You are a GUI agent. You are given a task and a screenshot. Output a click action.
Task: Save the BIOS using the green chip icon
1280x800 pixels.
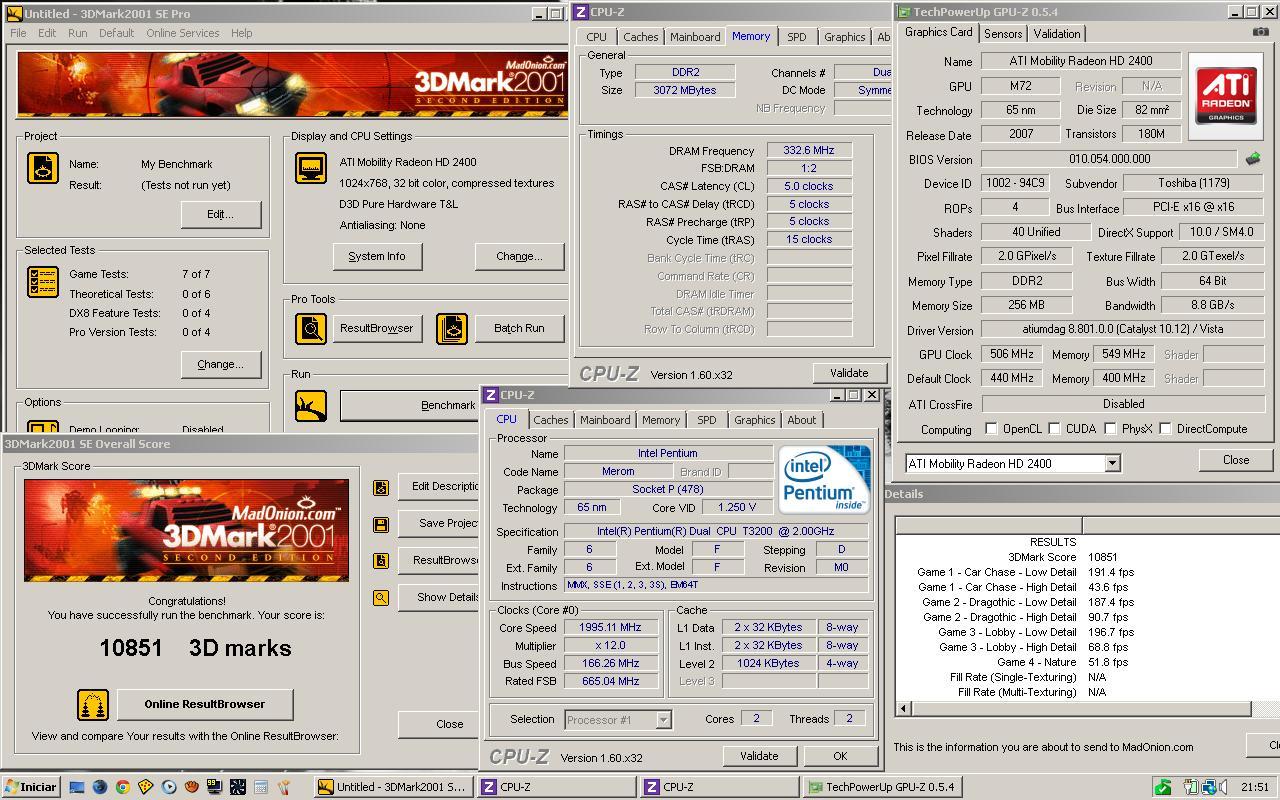click(1253, 158)
